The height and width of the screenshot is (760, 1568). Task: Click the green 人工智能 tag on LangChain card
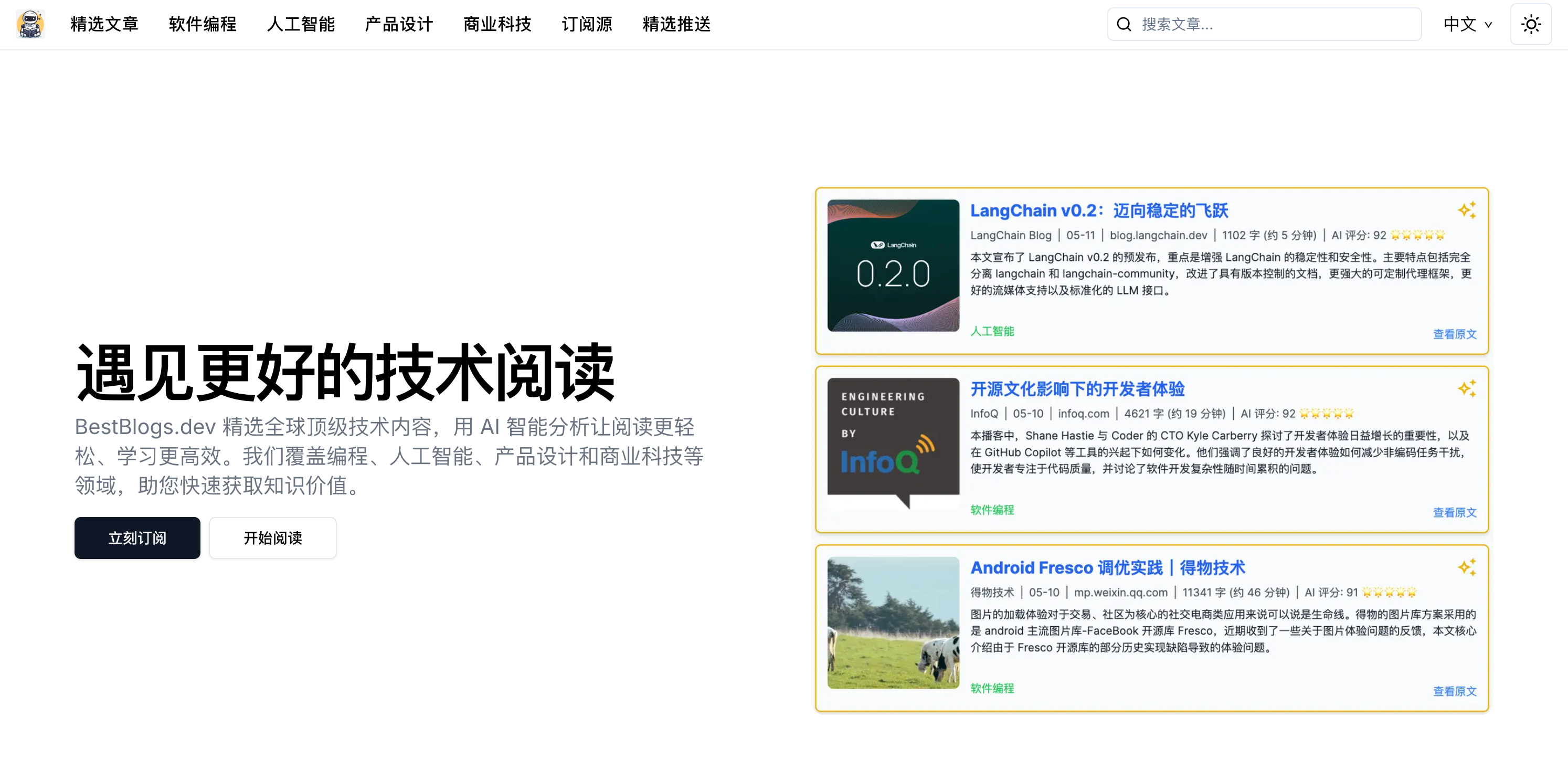[992, 331]
